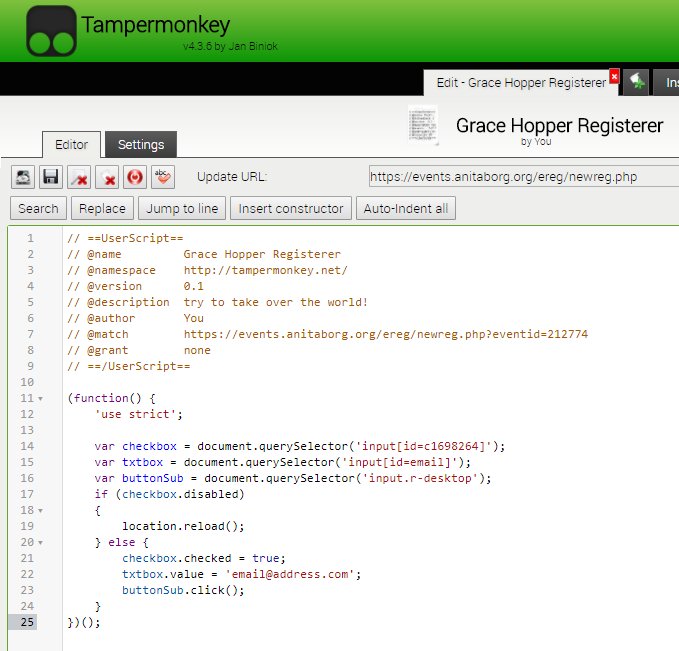Click the 'v4.3.6 by Jan Biniok' version text
This screenshot has width=679, height=651.
tap(230, 46)
